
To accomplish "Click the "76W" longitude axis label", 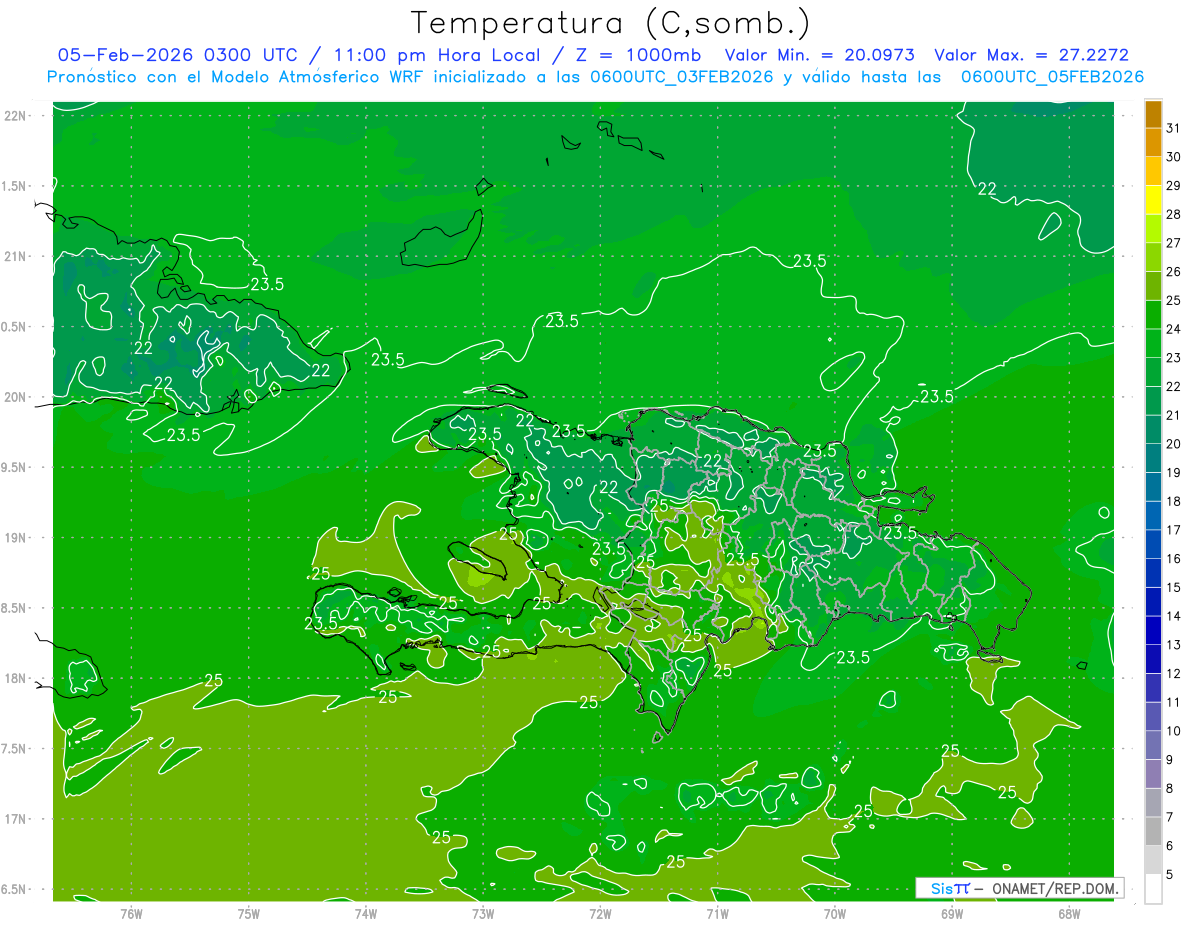I will click(x=132, y=914).
